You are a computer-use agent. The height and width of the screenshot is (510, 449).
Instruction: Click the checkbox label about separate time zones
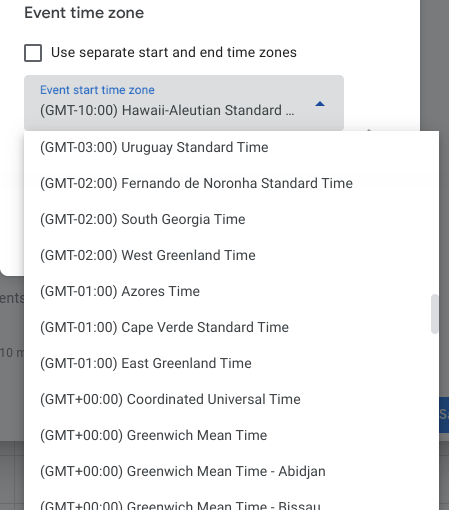click(174, 53)
